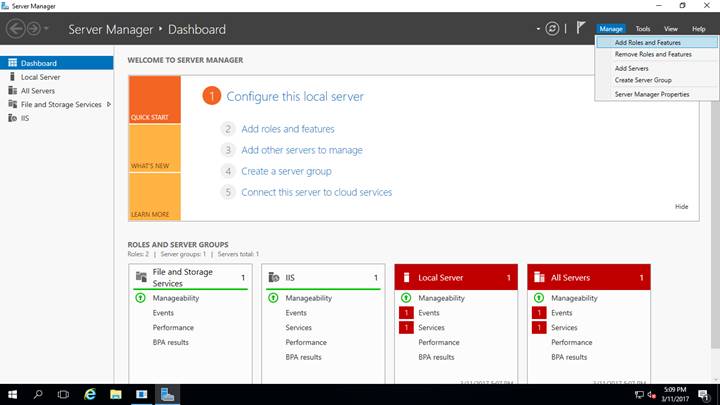Click Local Server Services red alert badge
This screenshot has height=405, width=720.
(x=406, y=327)
